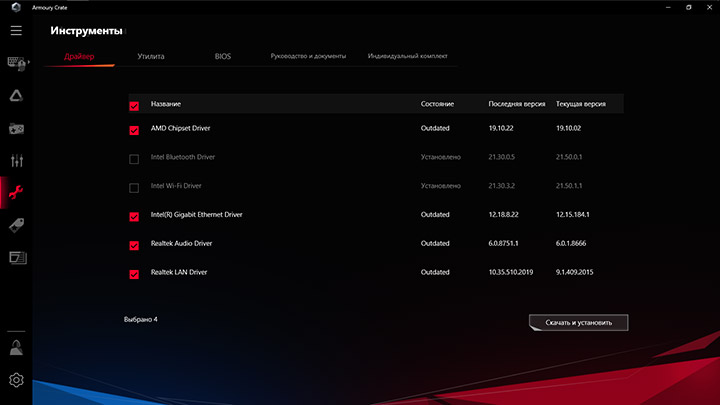Image resolution: width=720 pixels, height=405 pixels.
Task: Select the Intel Bluetooth Driver name
Action: (x=183, y=157)
